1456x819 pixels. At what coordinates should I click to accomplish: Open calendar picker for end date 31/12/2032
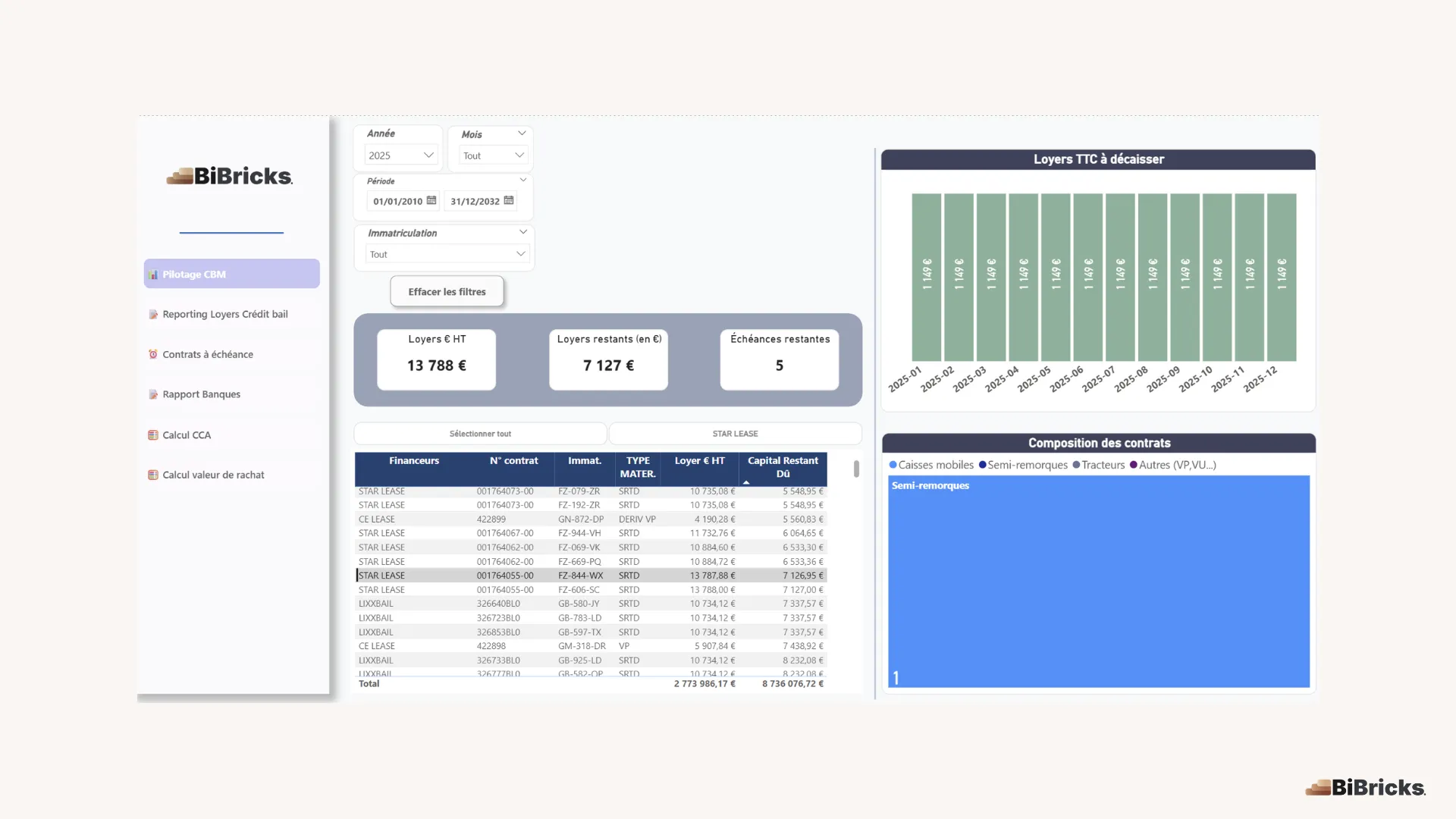click(x=509, y=201)
